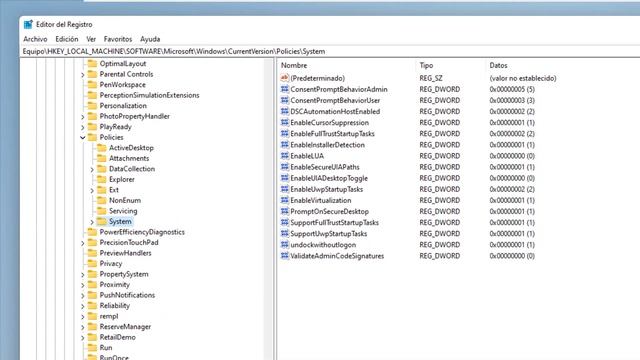Click the EnableLUA DWORD icon
This screenshot has width=640, height=360.
(x=284, y=156)
